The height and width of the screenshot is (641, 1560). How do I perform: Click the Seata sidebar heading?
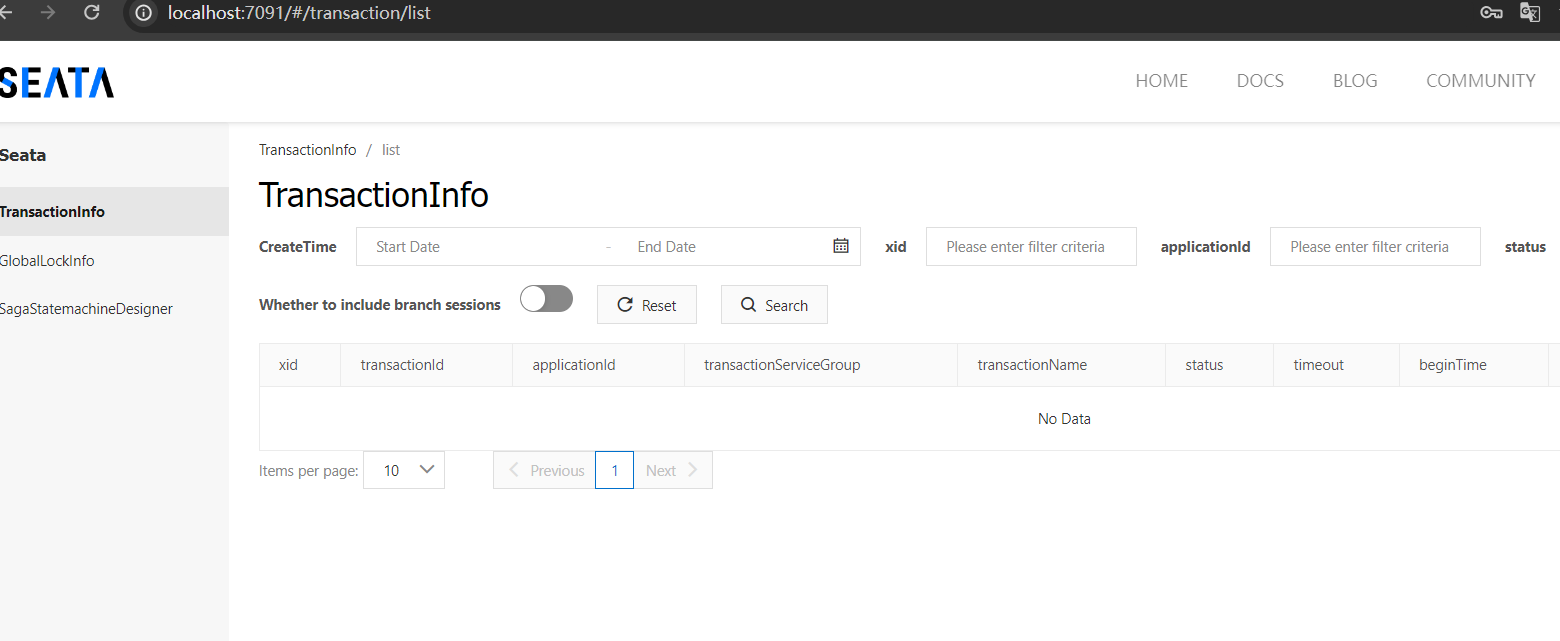[23, 155]
